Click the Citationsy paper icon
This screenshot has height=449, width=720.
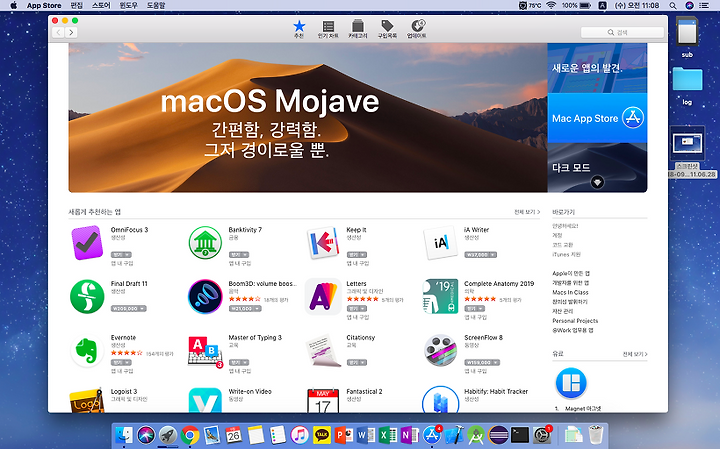[324, 350]
